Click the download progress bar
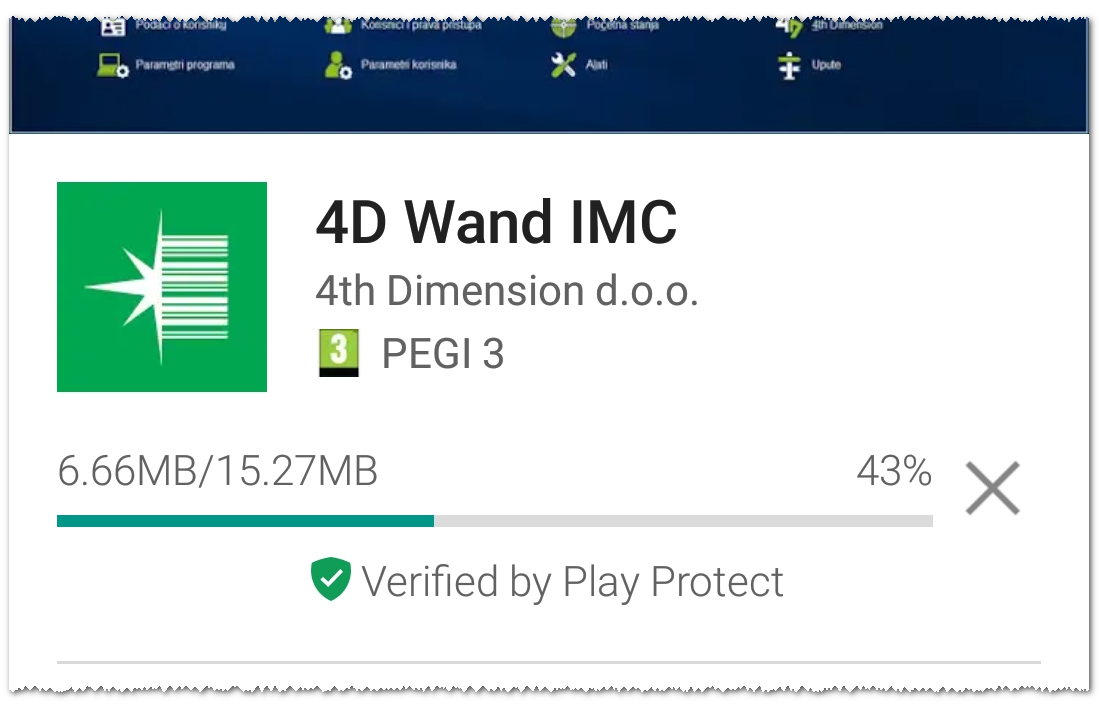 point(495,521)
